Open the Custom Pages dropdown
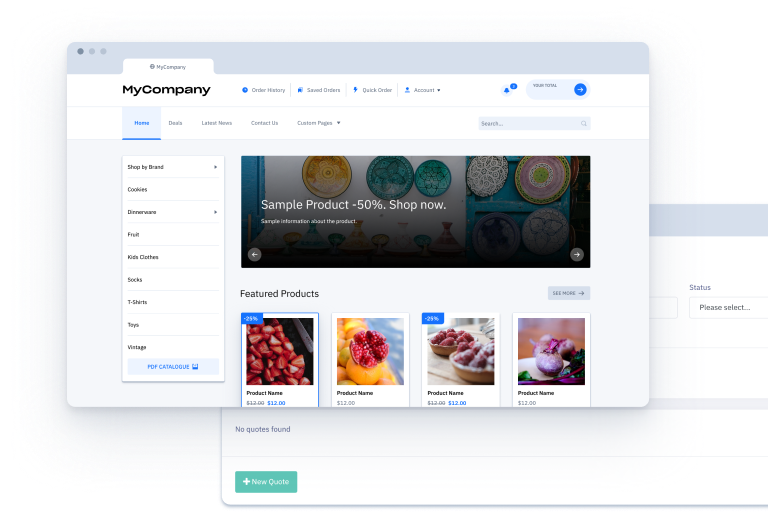 tap(319, 123)
